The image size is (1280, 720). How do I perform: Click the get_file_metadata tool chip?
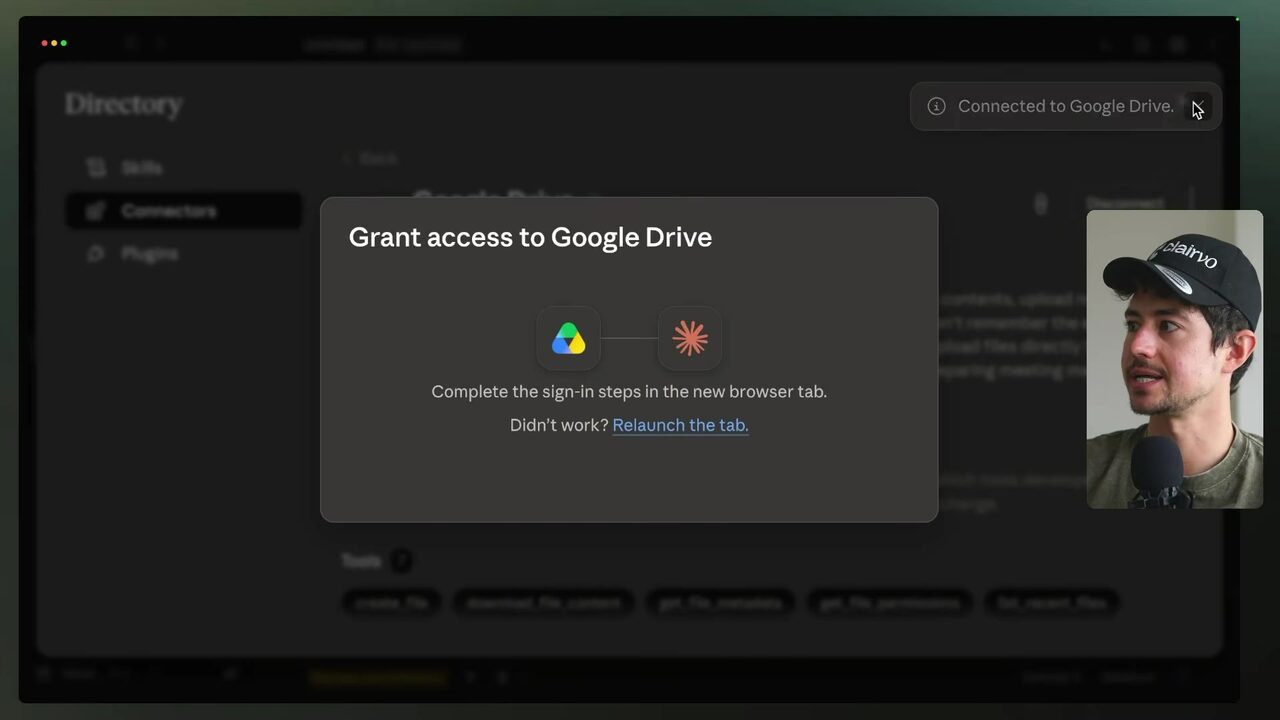(x=720, y=602)
